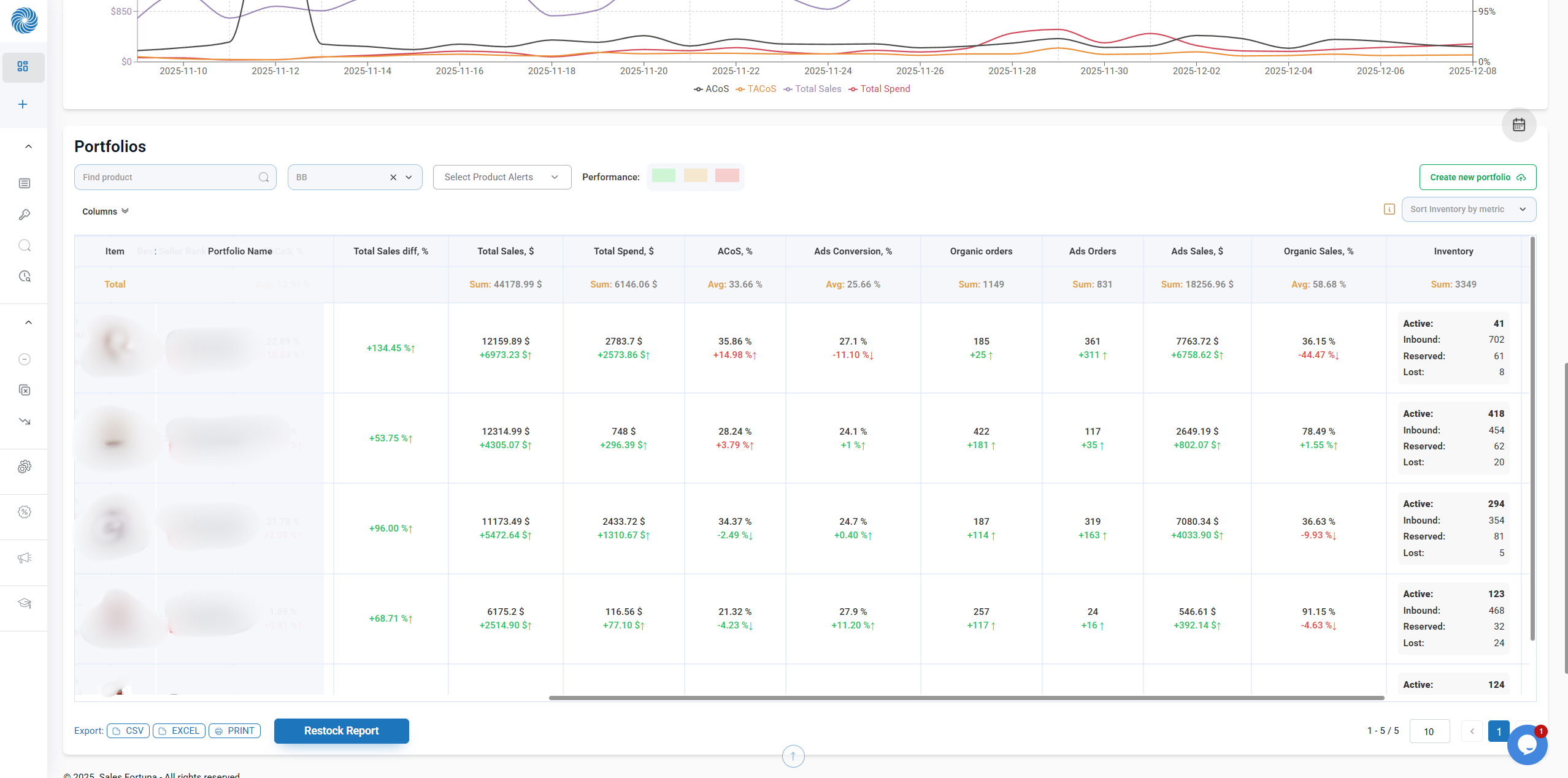Click the Restock Report button

tap(341, 731)
